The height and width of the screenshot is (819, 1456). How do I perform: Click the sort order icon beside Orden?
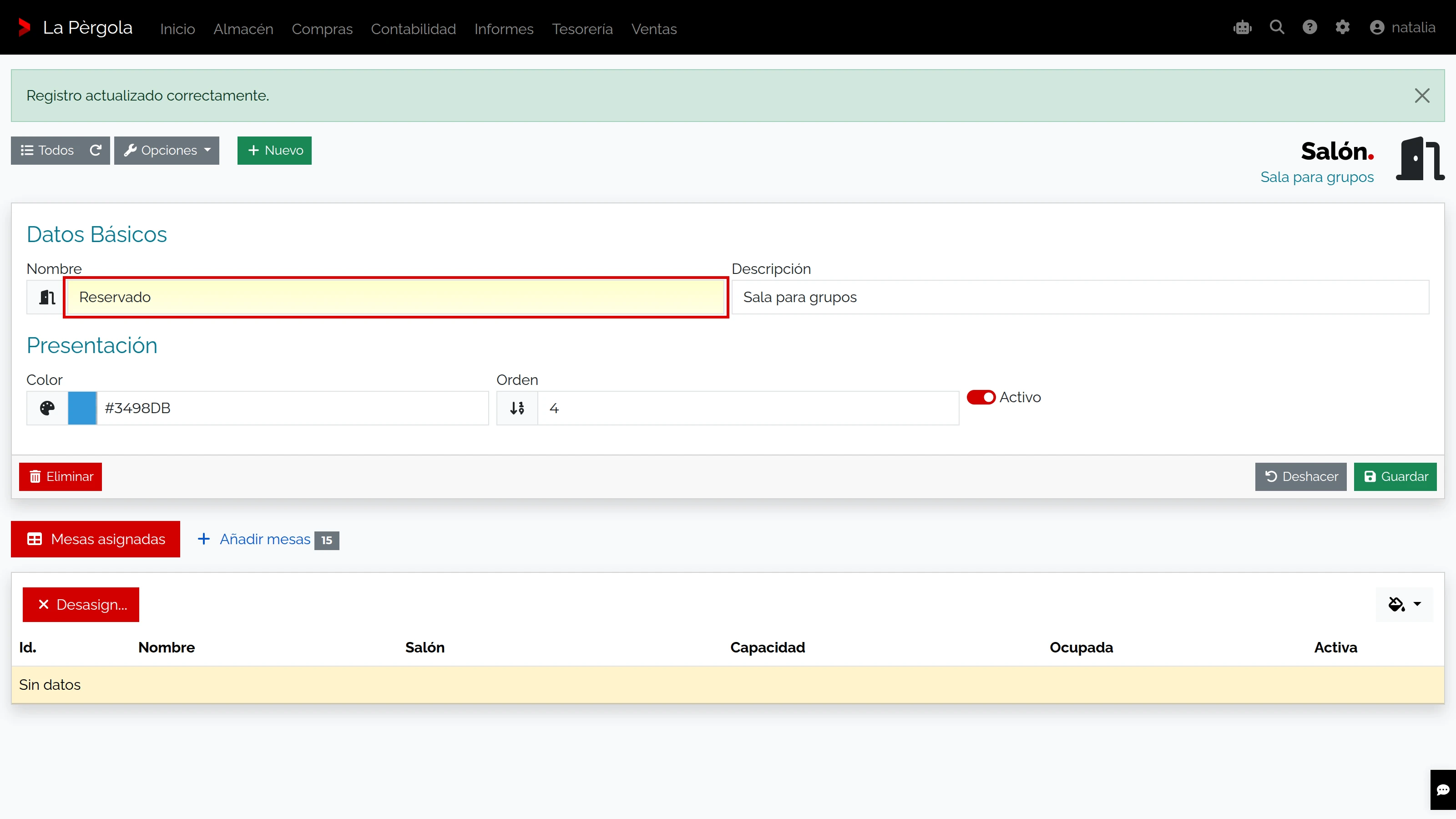(517, 408)
